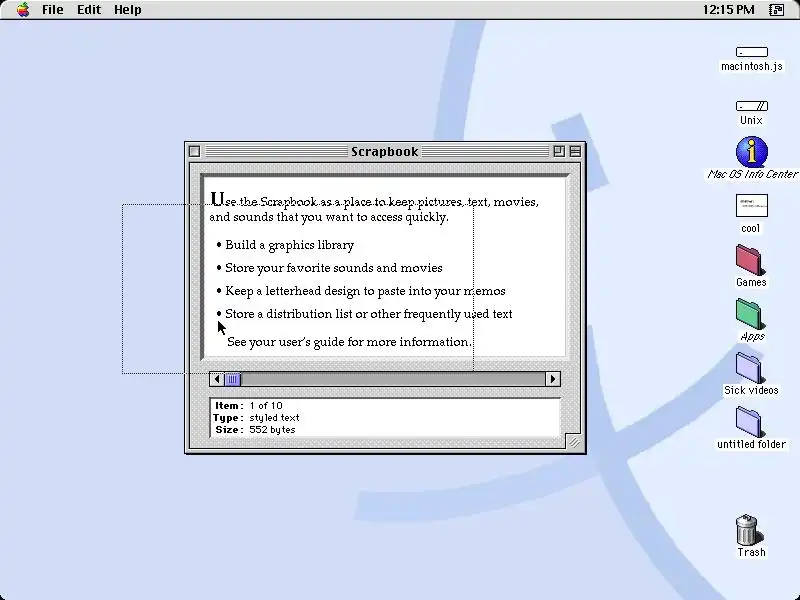Viewport: 800px width, 600px height.
Task: Click the 'Type: styled text' info
Action: point(256,417)
